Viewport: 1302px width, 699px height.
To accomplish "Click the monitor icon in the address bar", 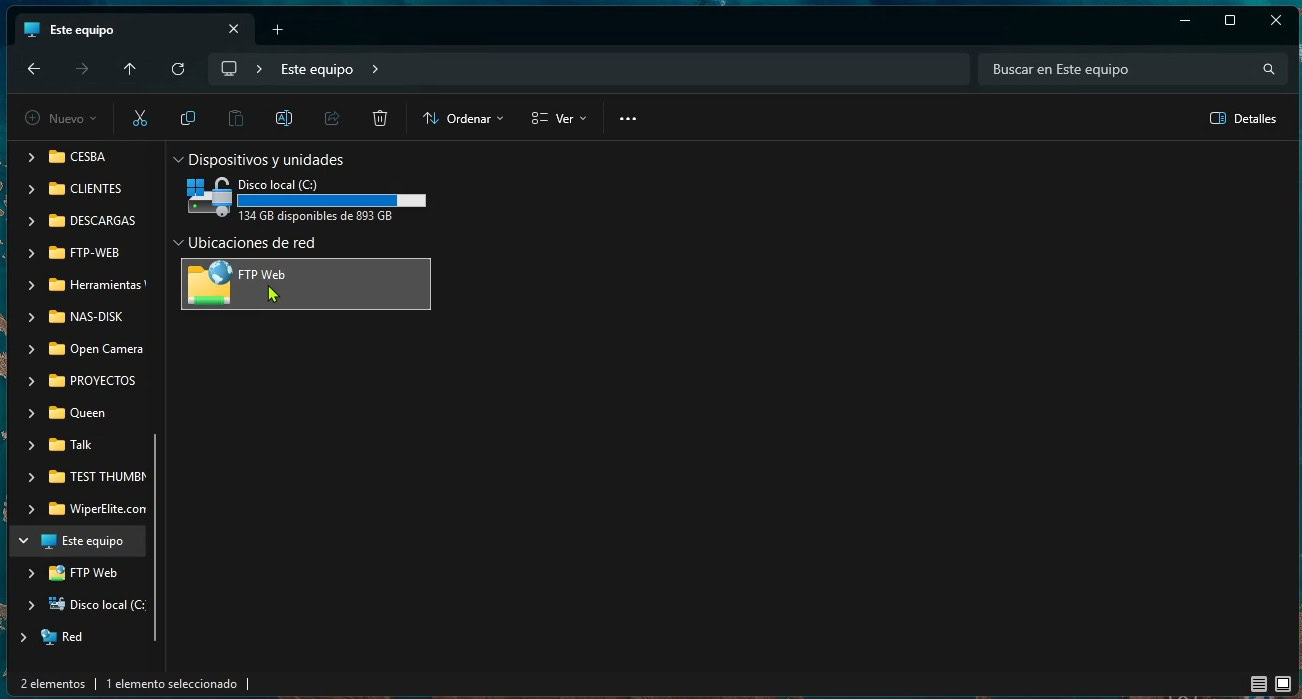I will click(229, 69).
